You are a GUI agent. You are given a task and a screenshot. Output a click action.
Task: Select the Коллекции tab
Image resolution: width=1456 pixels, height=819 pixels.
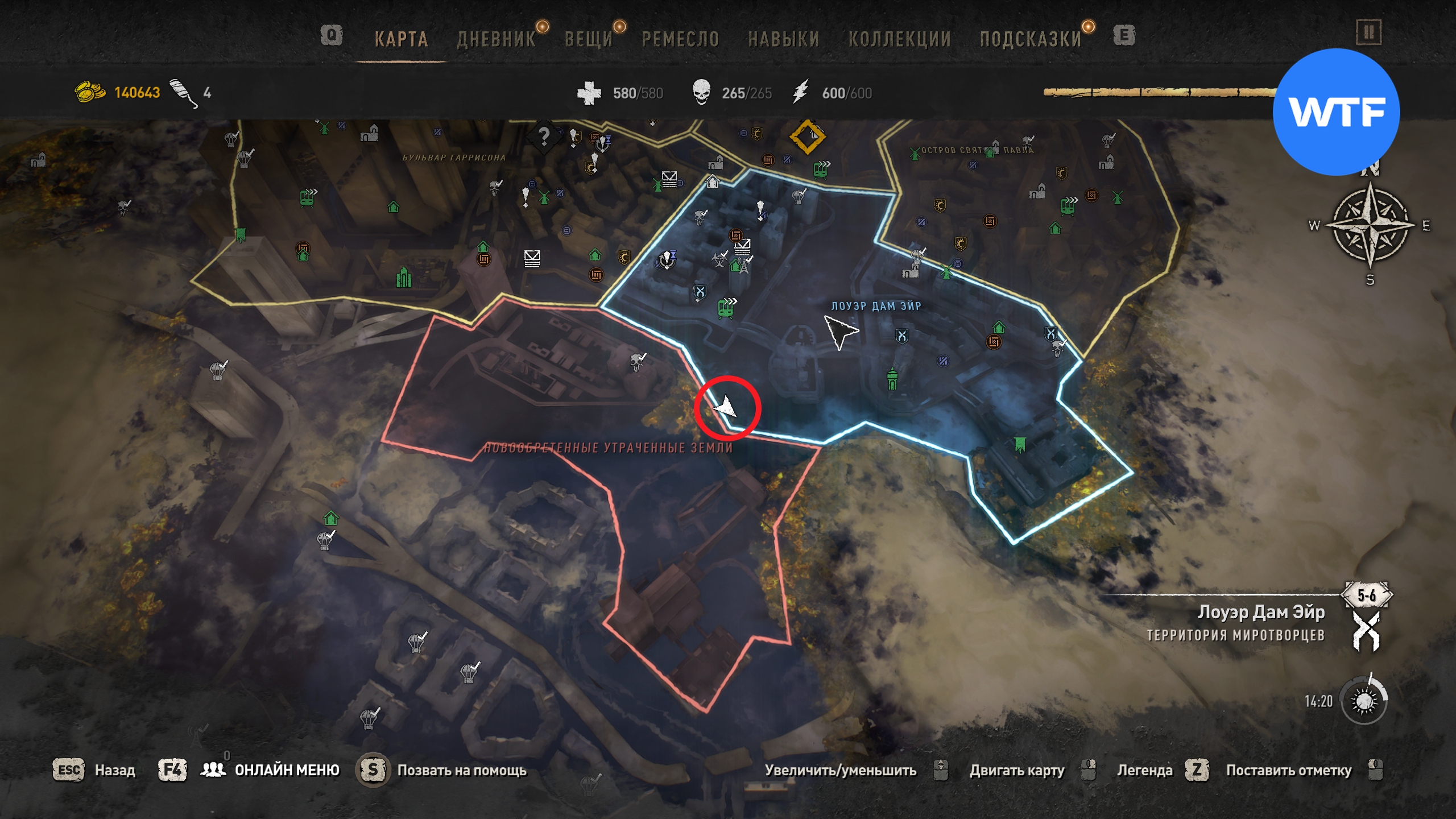(900, 39)
